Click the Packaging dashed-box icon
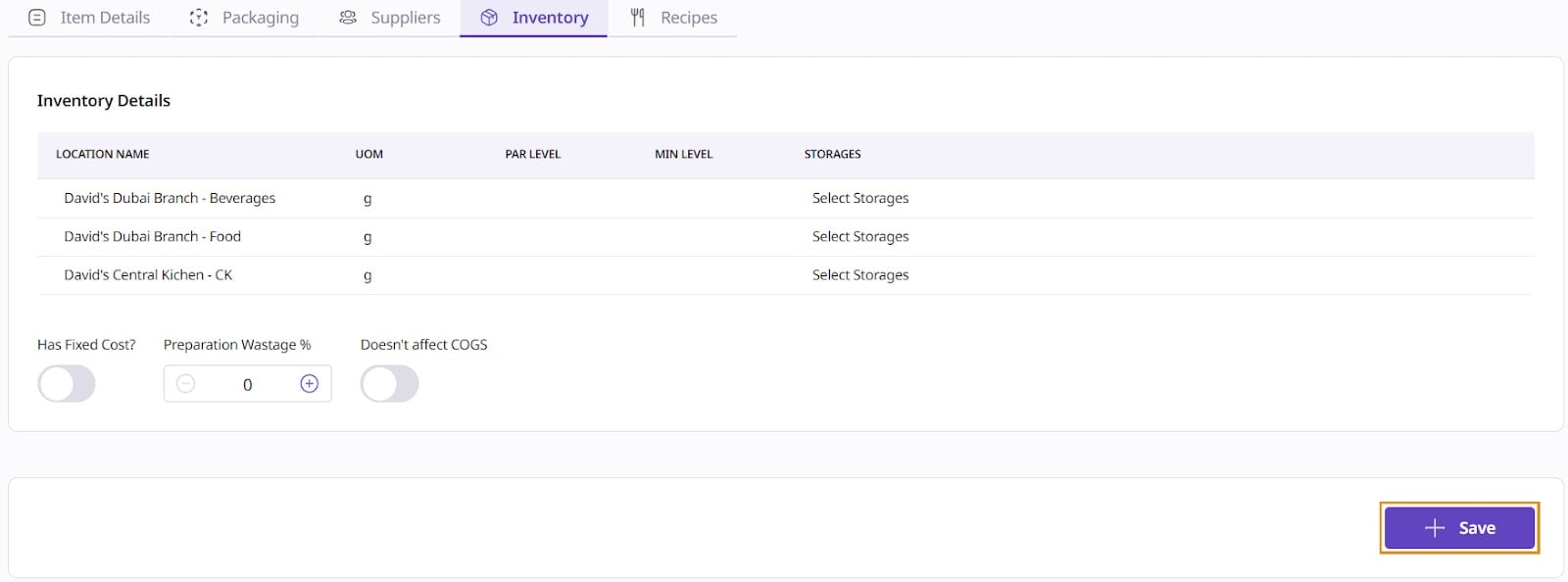The width and height of the screenshot is (1568, 582). pos(199,18)
